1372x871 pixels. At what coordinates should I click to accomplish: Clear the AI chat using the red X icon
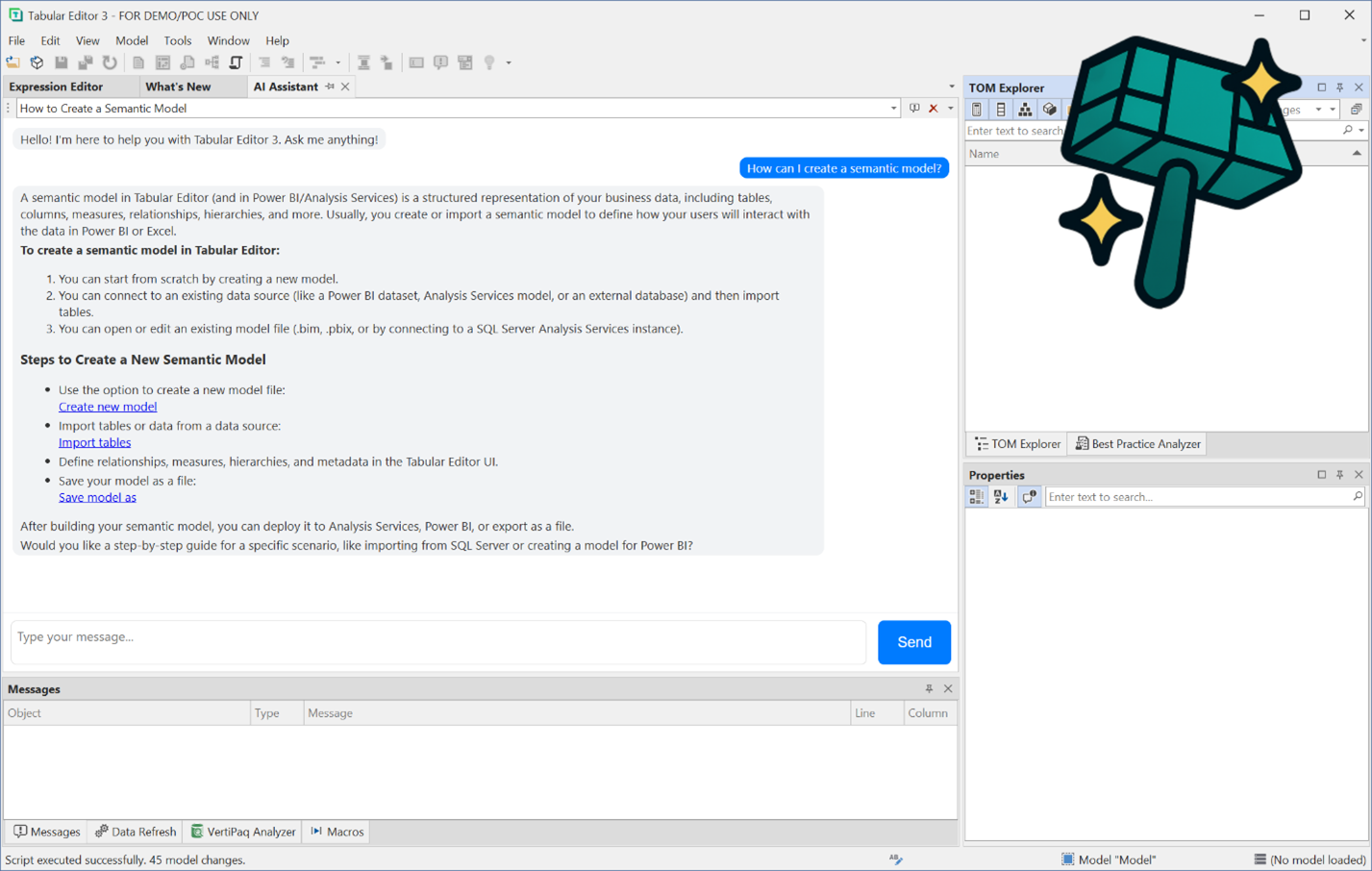[933, 108]
